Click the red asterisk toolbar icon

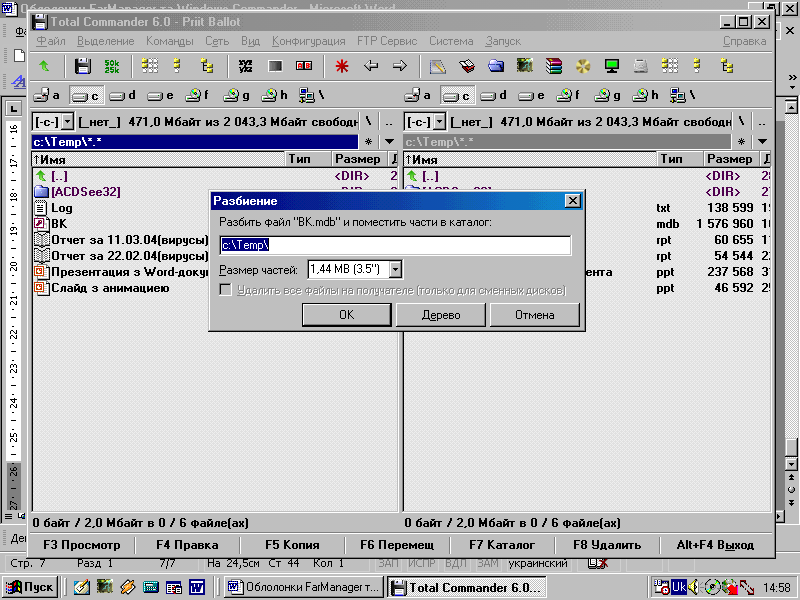[342, 66]
